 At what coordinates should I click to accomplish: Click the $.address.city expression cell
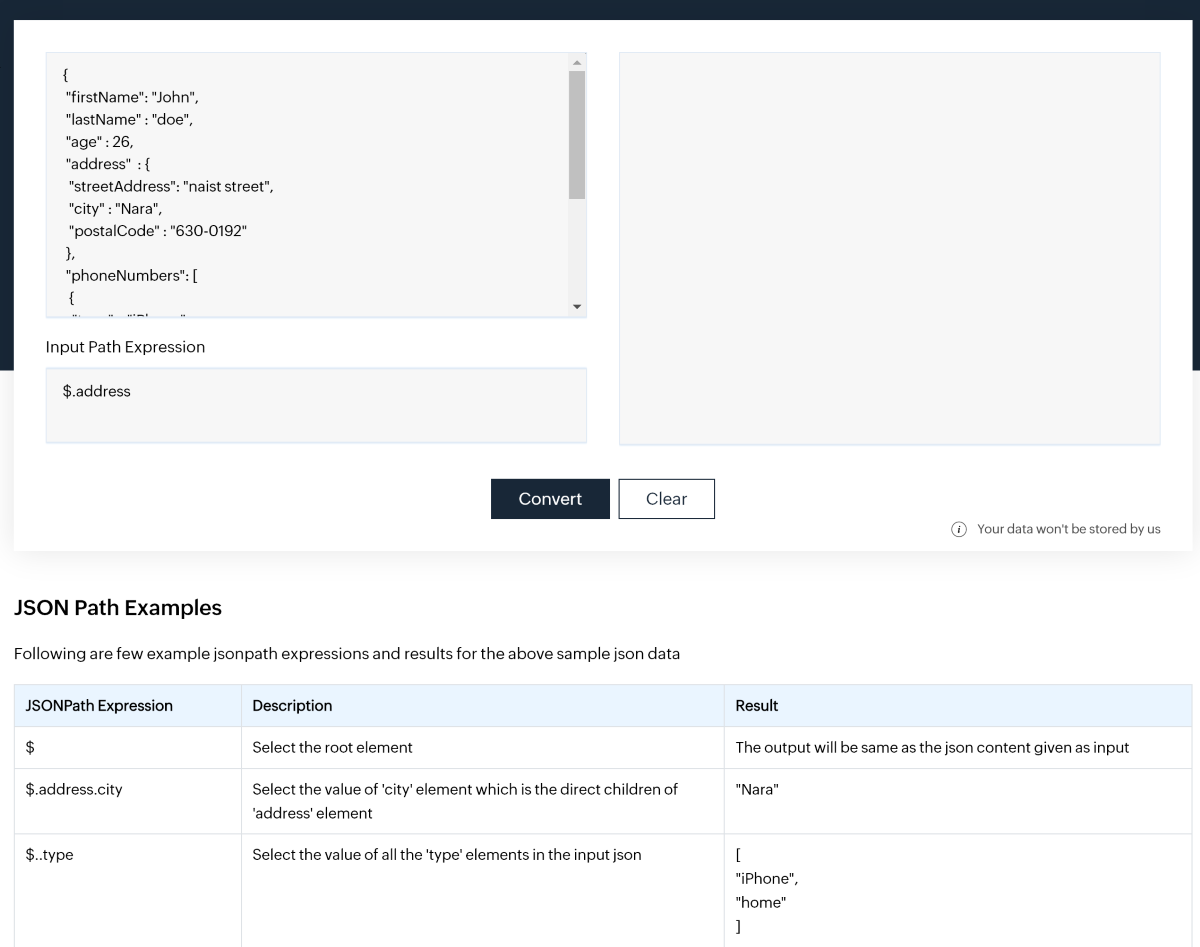click(x=74, y=790)
